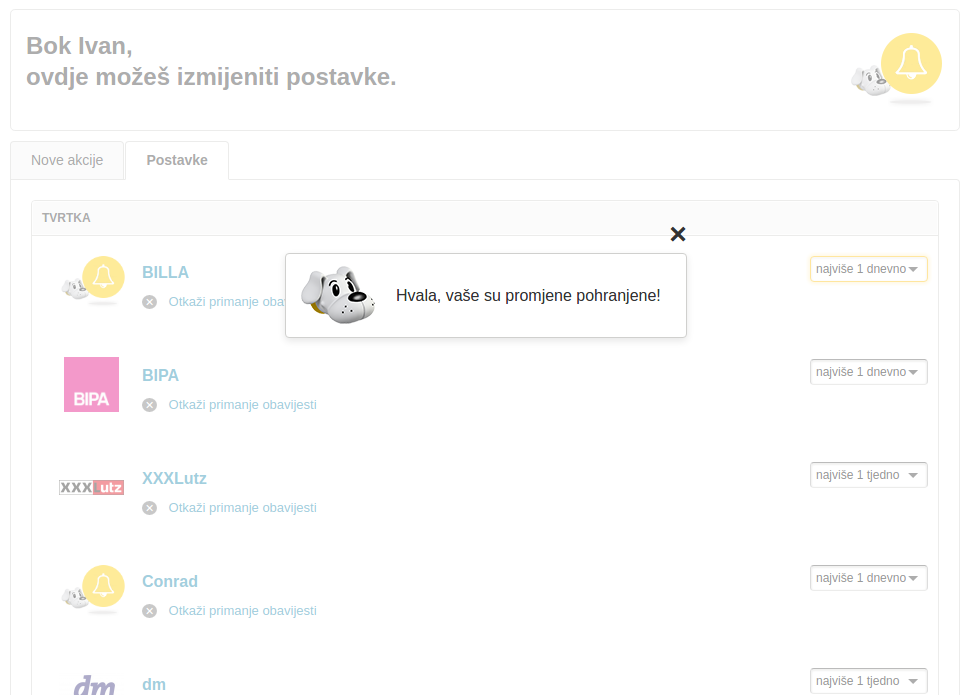The image size is (970, 695).
Task: Click the cancel X icon under Conrad
Action: (x=149, y=611)
